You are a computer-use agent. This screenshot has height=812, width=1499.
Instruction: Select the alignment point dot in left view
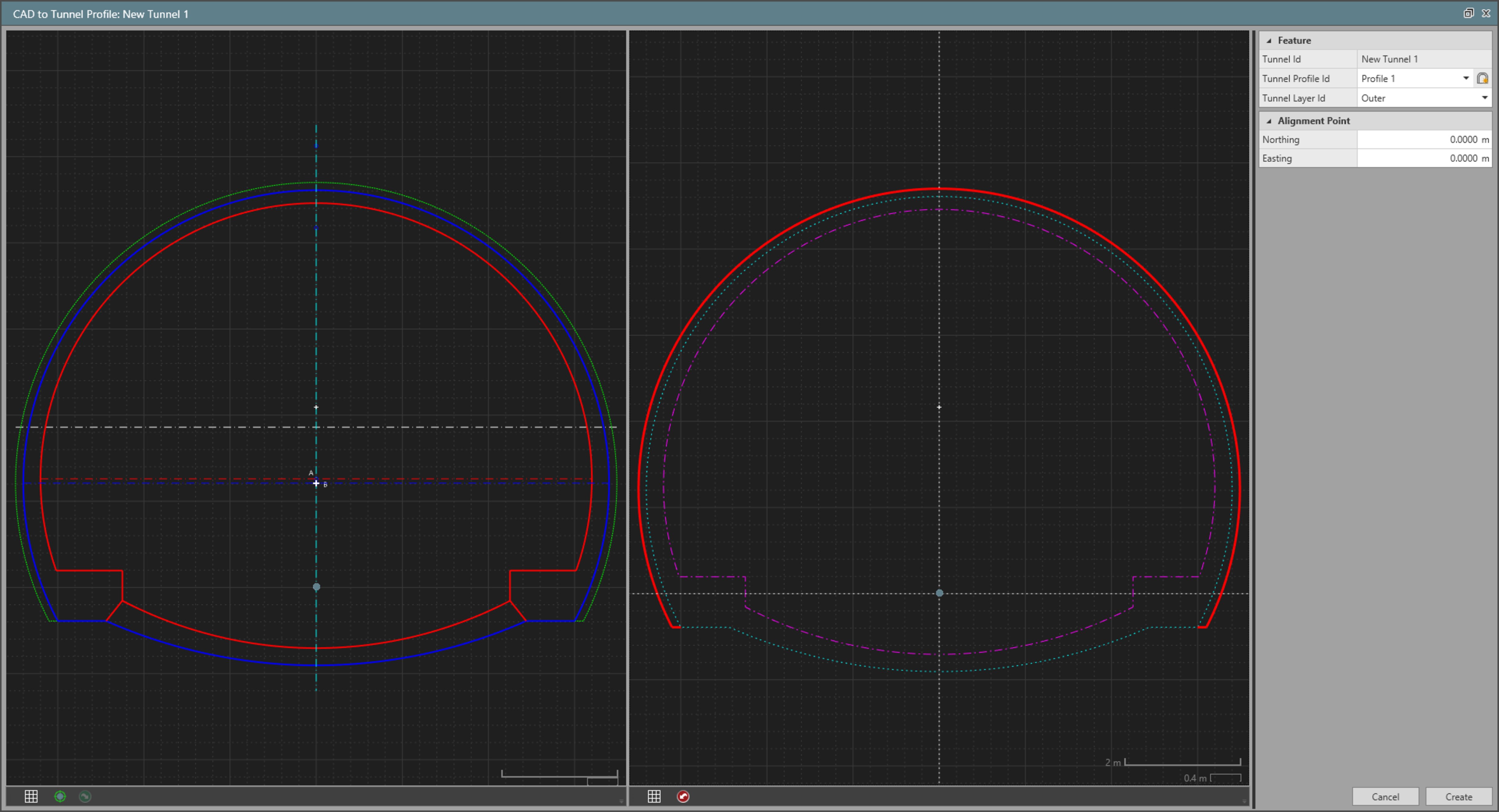point(317,587)
